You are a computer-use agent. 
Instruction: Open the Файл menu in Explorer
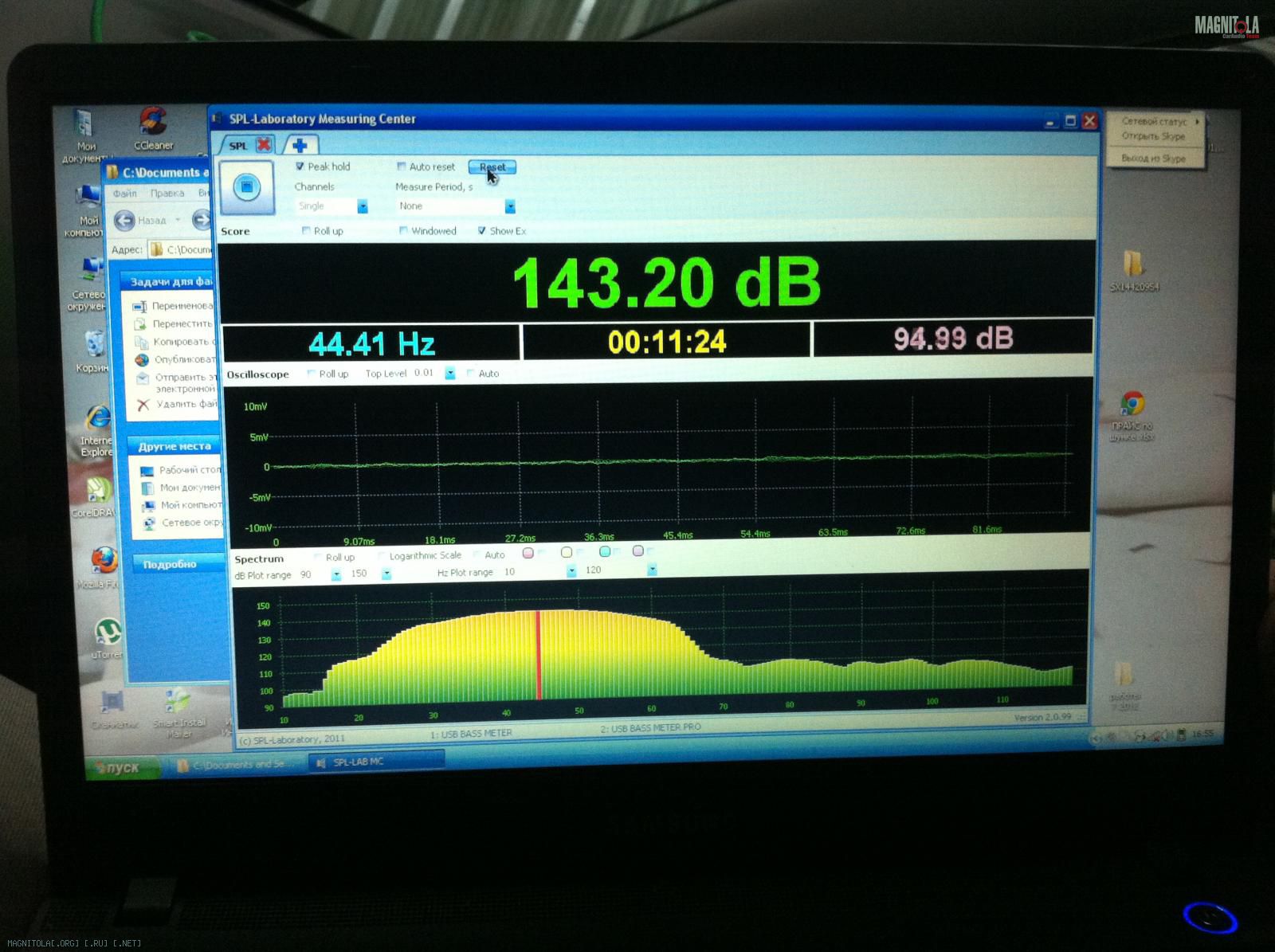[124, 194]
